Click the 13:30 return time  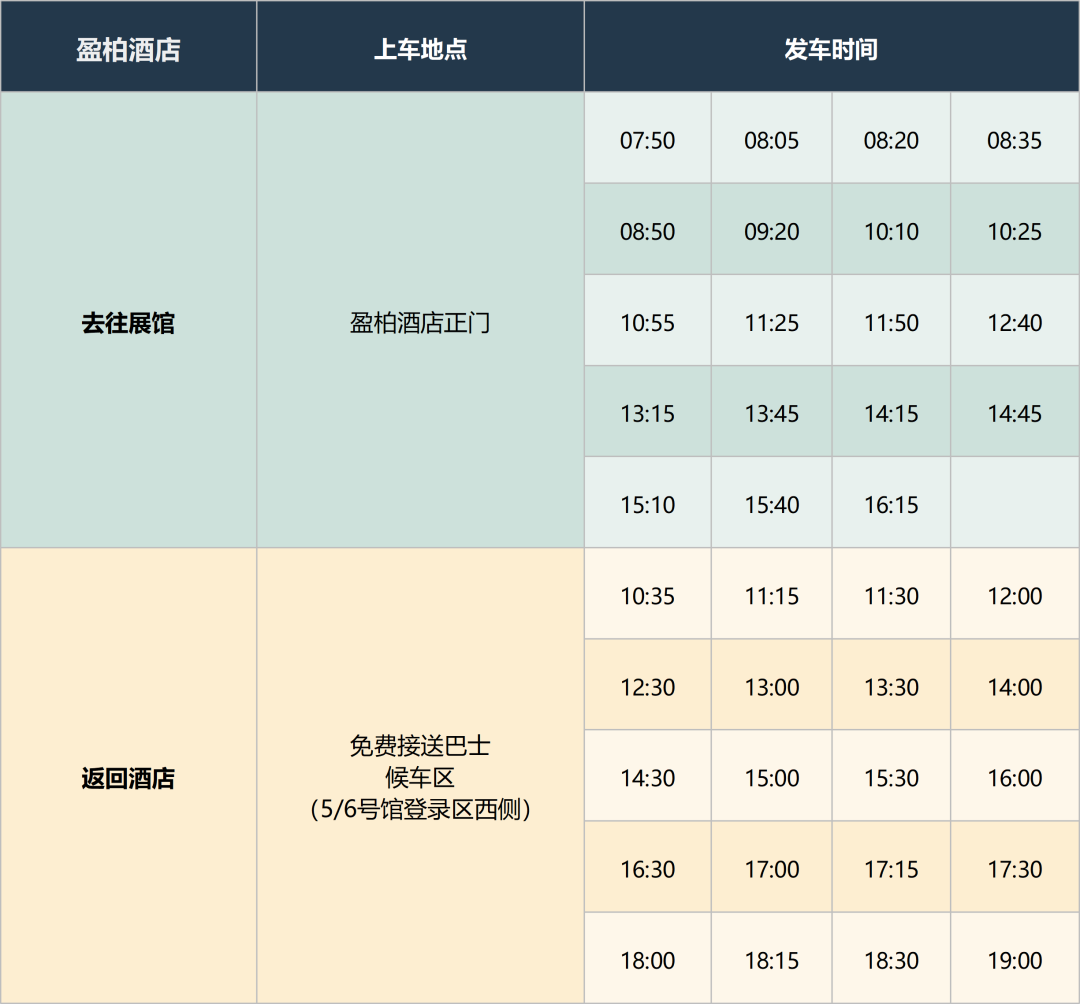891,684
